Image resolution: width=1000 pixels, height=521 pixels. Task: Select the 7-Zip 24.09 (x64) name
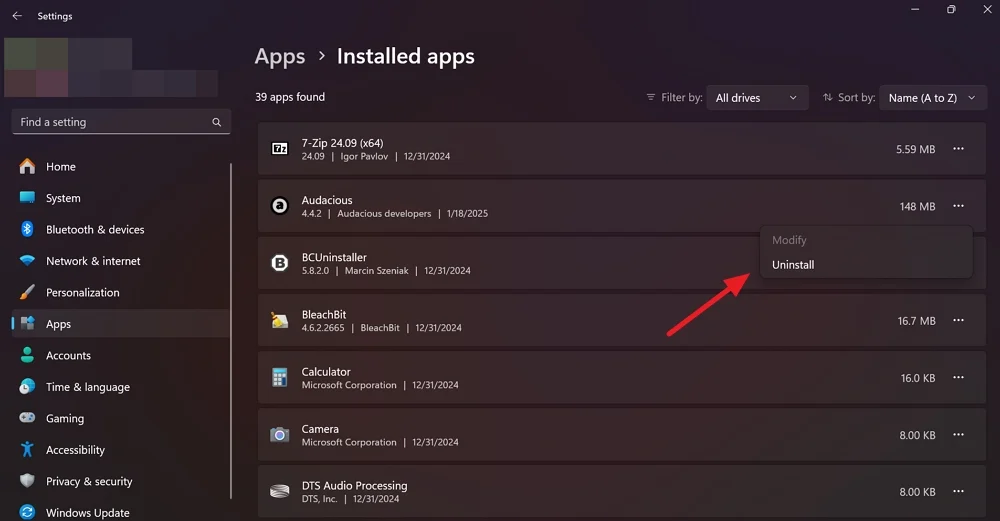click(342, 143)
